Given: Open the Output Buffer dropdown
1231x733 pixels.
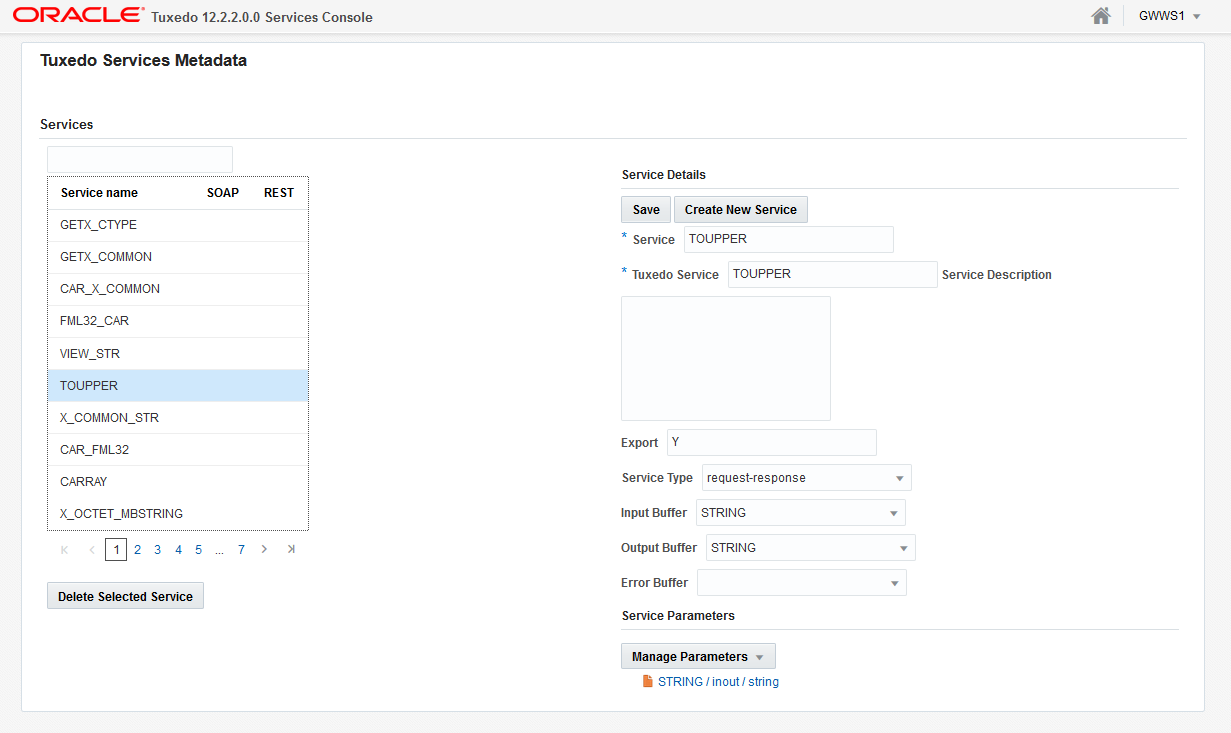Looking at the screenshot, I should pyautogui.click(x=811, y=548).
